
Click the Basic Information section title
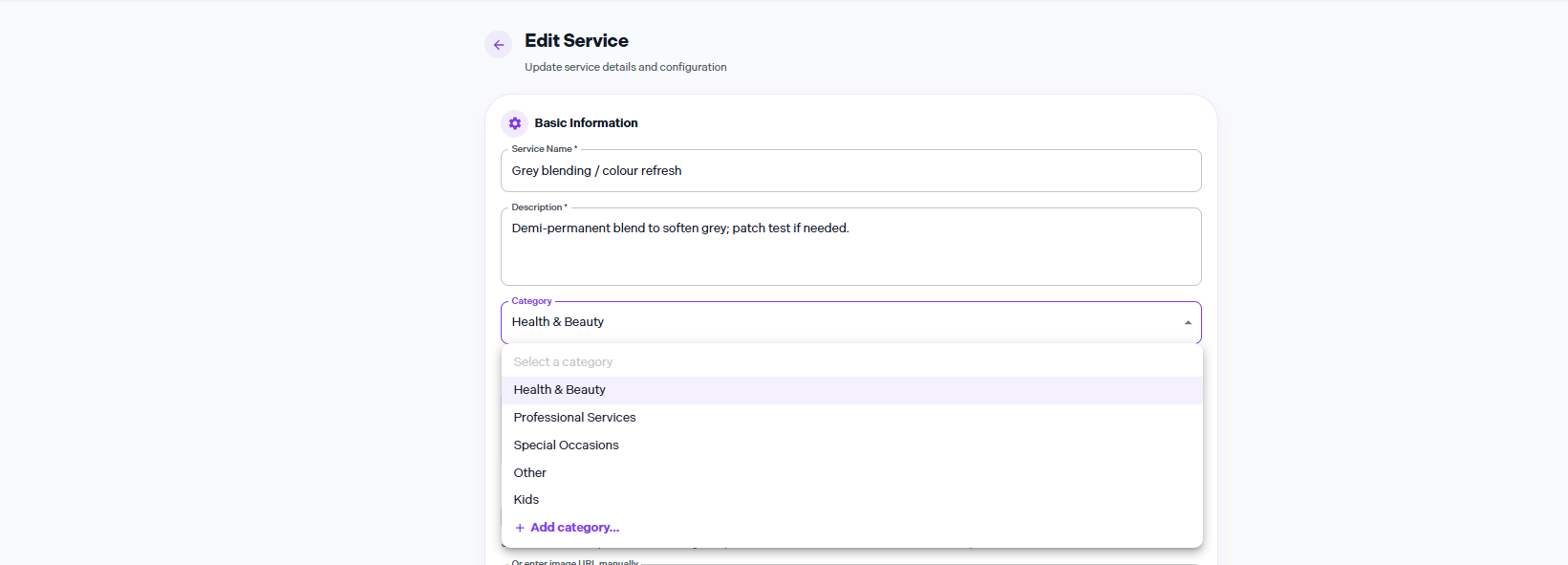coord(586,123)
